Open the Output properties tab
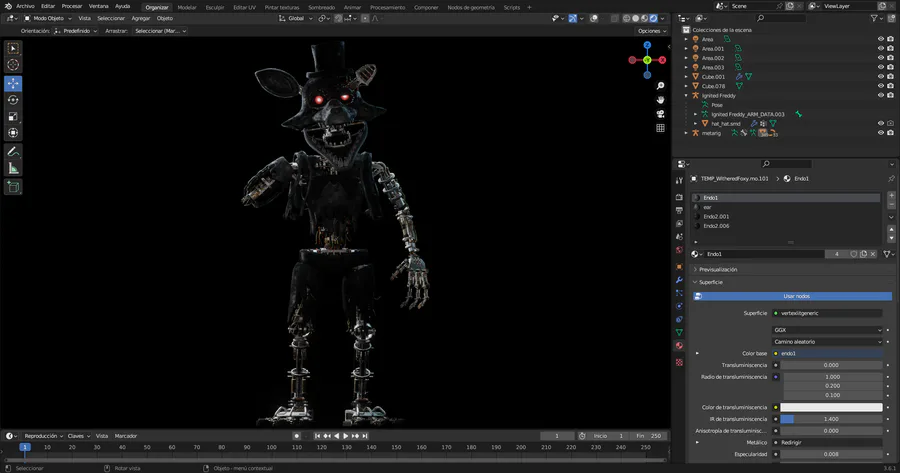Viewport: 900px width, 473px height. tap(679, 210)
